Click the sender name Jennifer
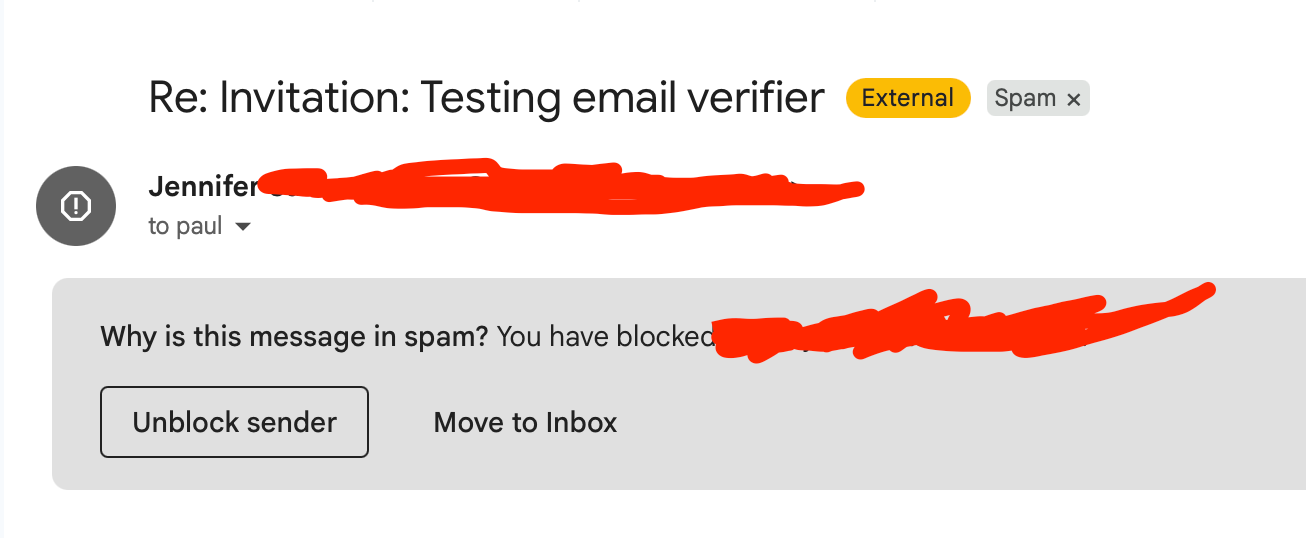Screen dimensions: 1306x538 coord(202,187)
